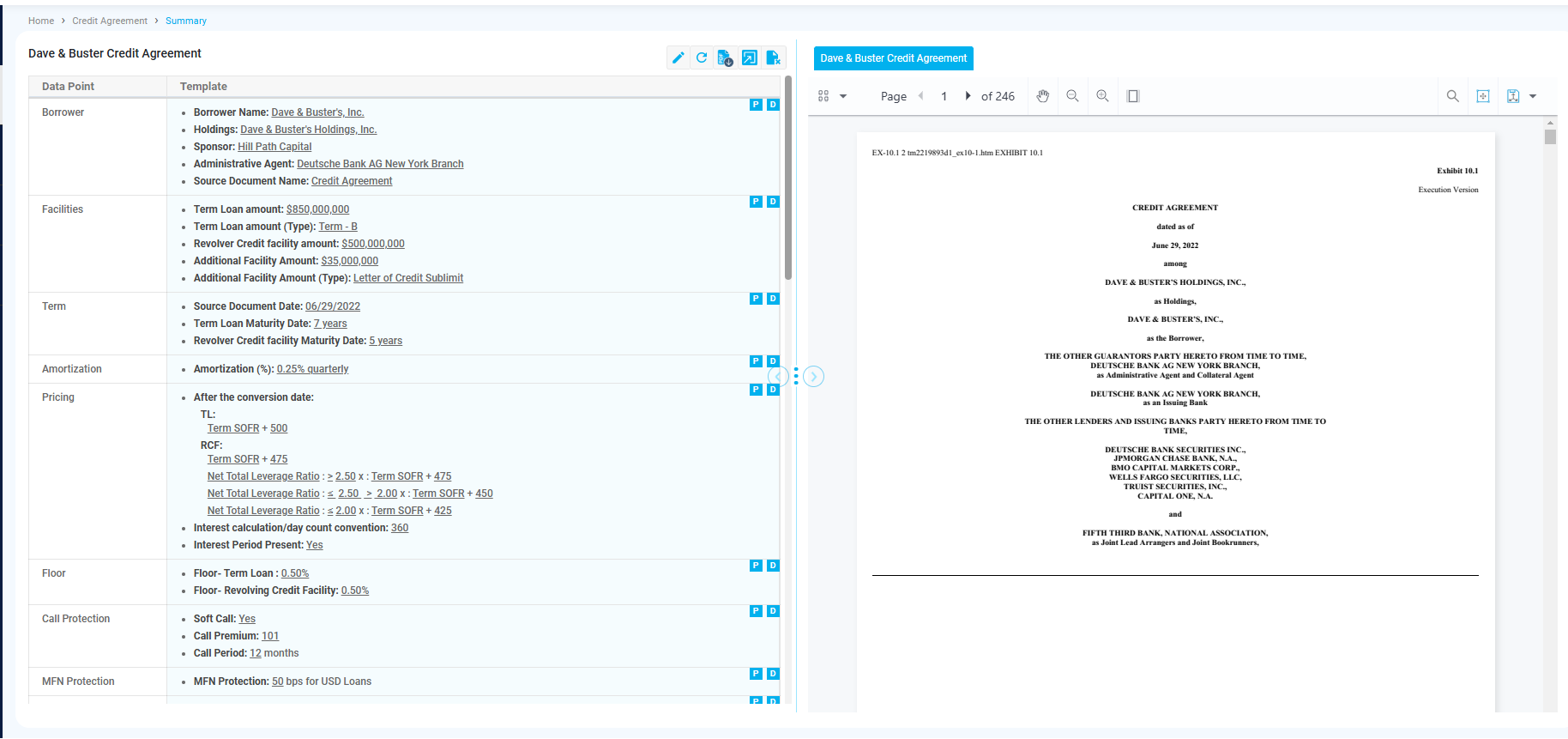Image resolution: width=1568 pixels, height=739 pixels.
Task: Click Call Premium value 101
Action: 270,636
